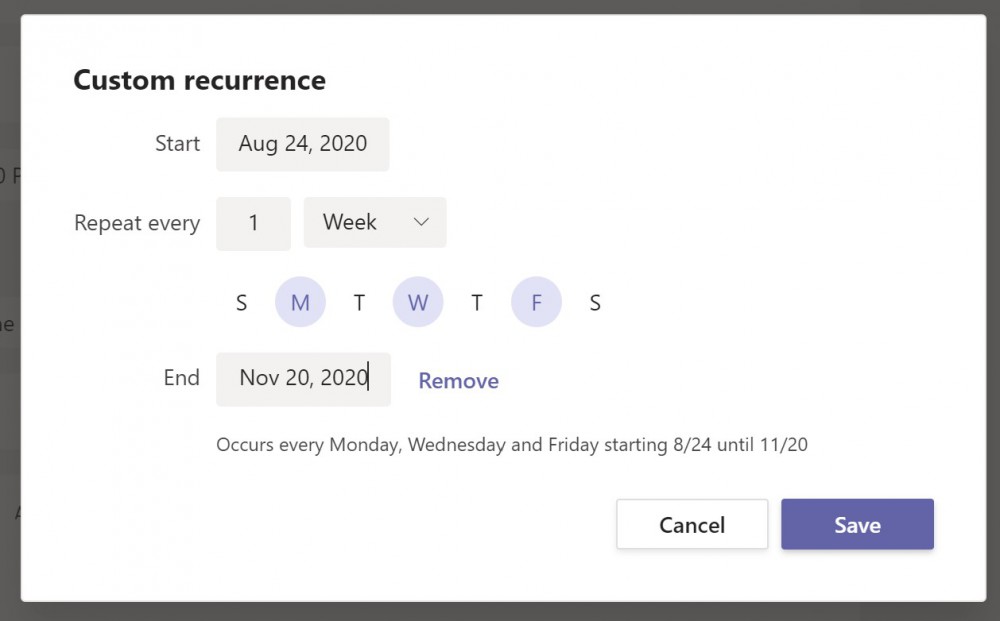This screenshot has width=1000, height=621.
Task: Click the End date field showing Nov 20
Action: pyautogui.click(x=302, y=379)
